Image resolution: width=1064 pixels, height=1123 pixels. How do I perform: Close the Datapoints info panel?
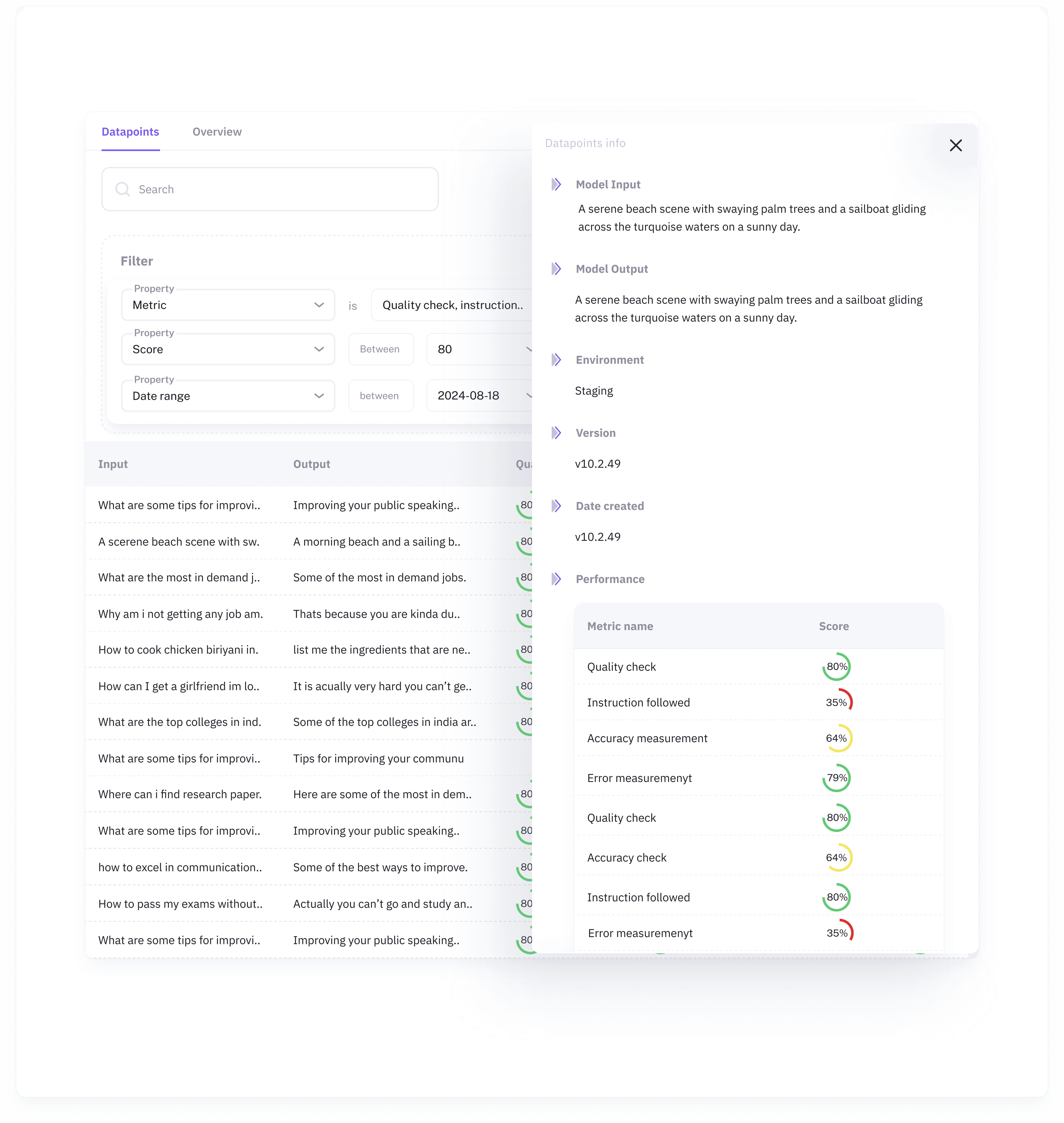[x=956, y=145]
